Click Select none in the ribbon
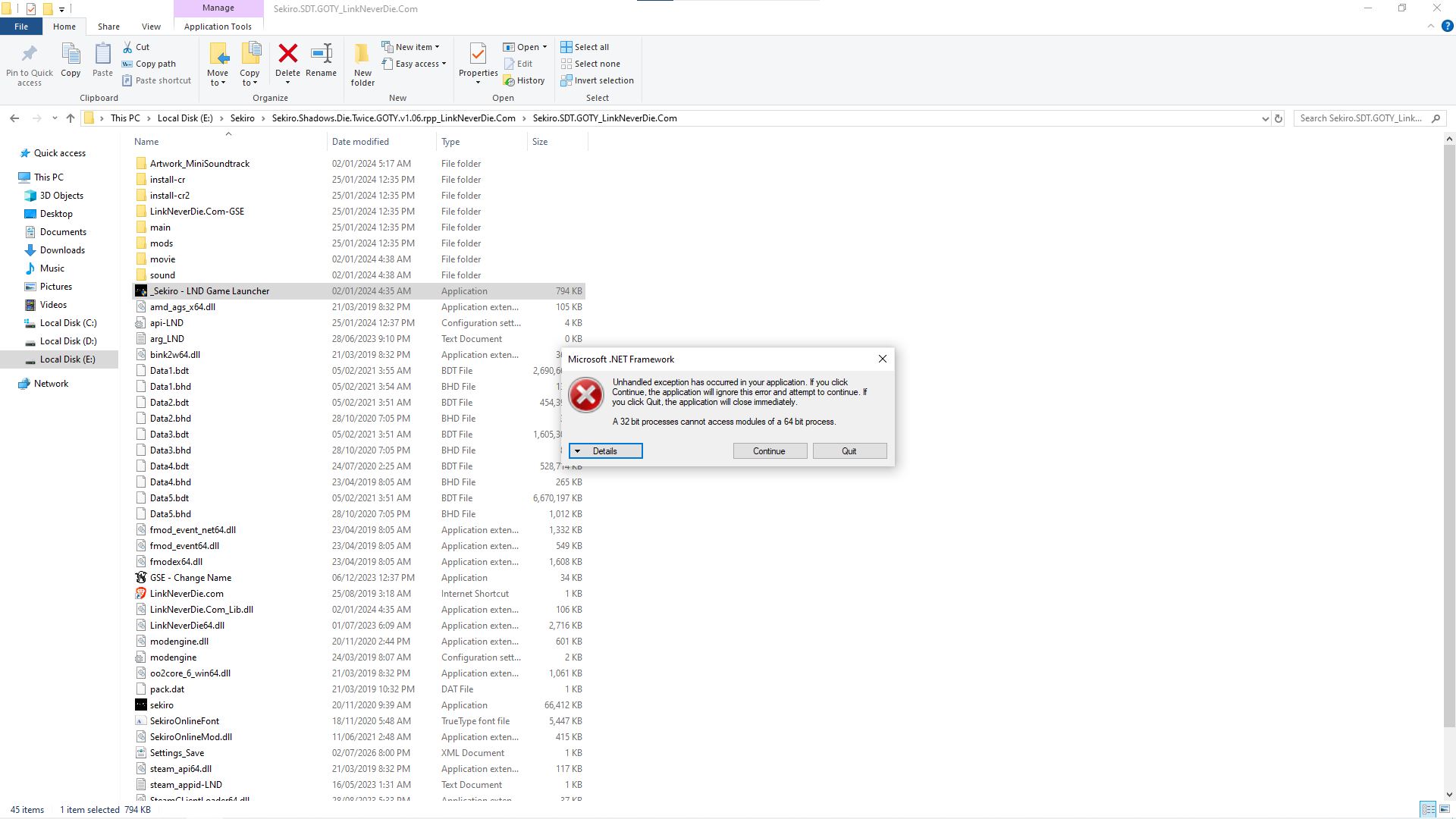Viewport: 1456px width, 819px height. point(590,64)
